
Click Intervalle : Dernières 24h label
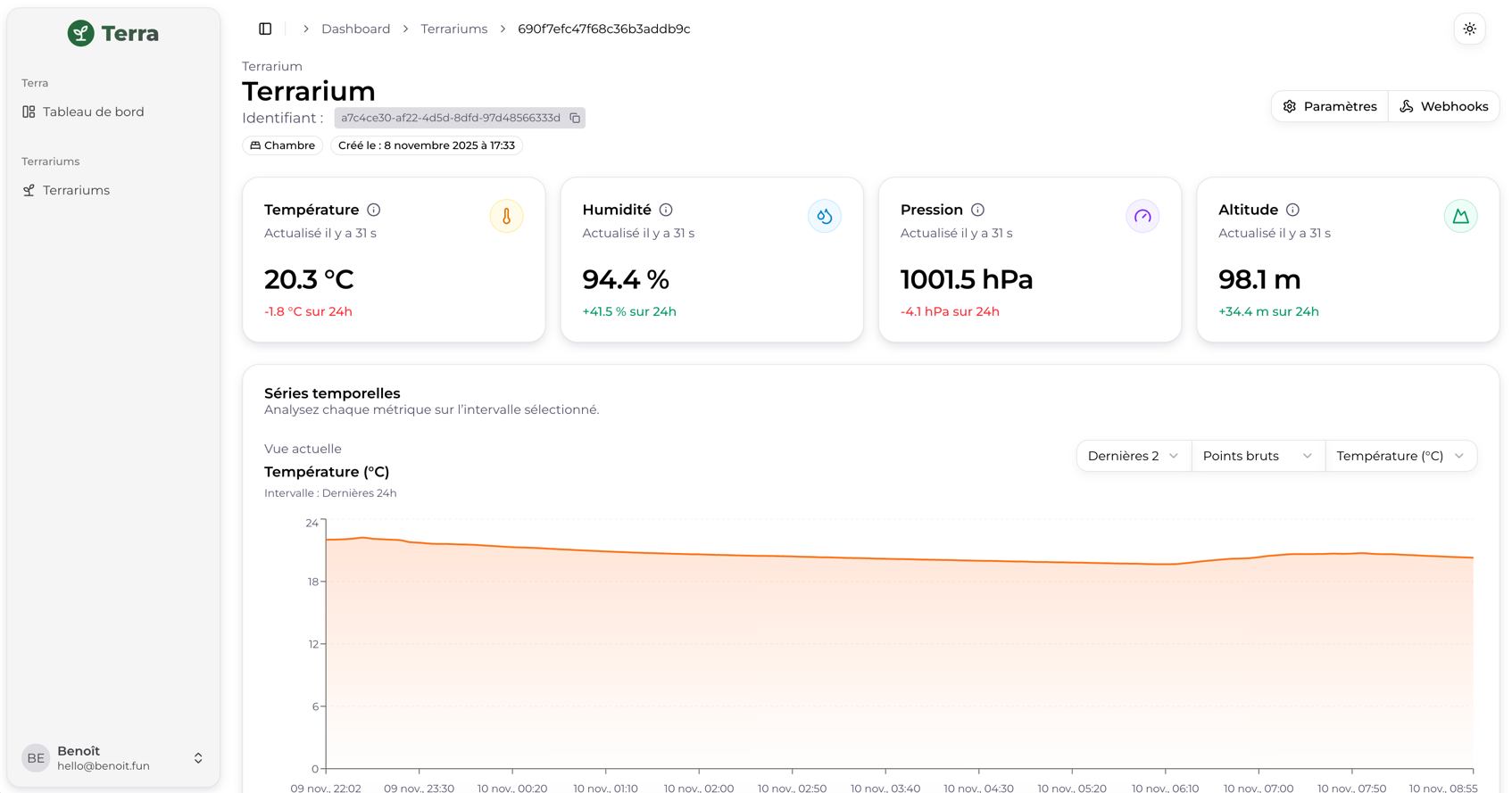(x=330, y=493)
